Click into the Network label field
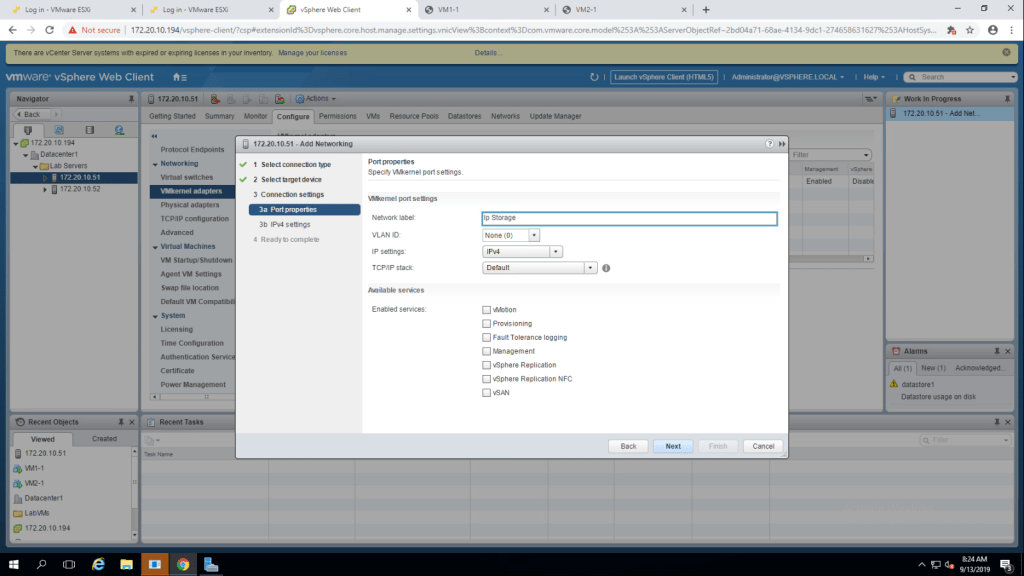 [628, 217]
